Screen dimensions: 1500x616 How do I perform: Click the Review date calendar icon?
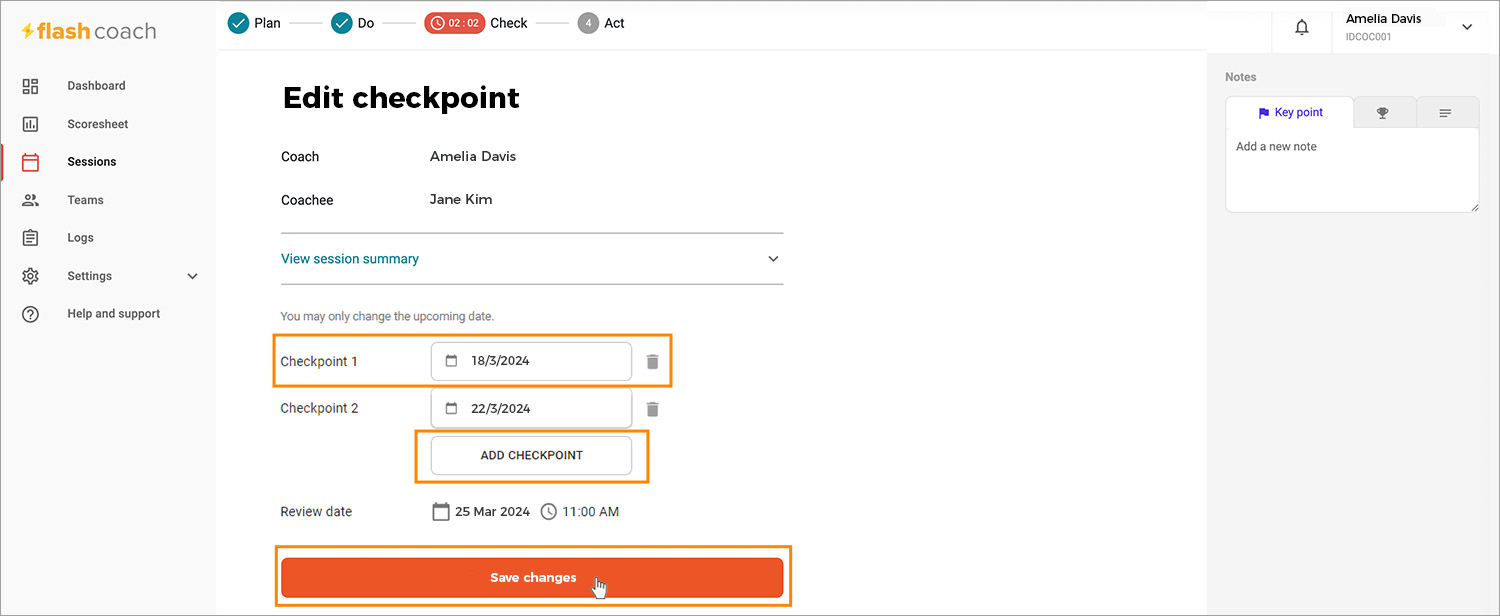point(441,512)
